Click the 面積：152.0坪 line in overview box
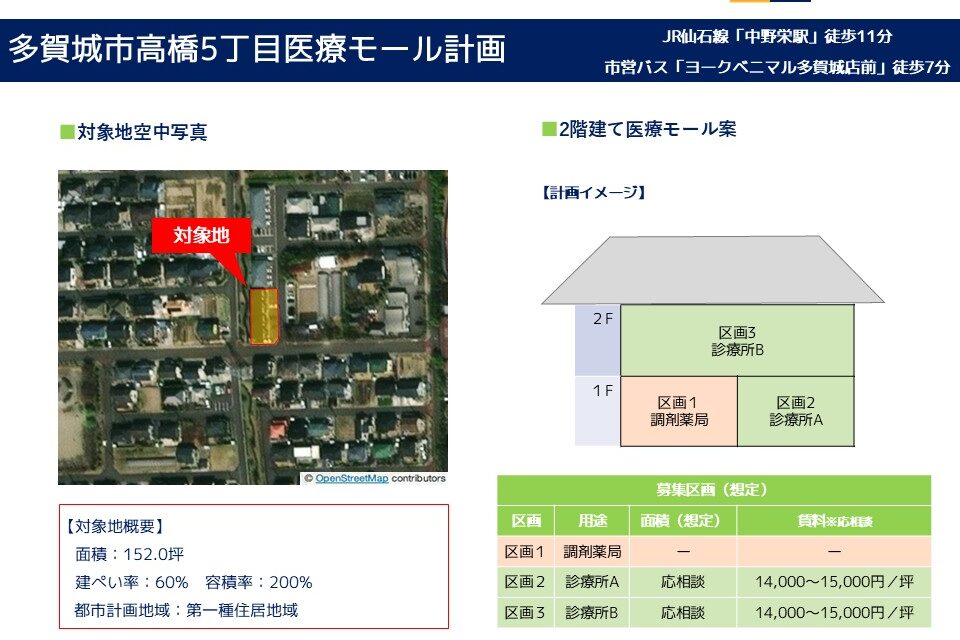This screenshot has width=960, height=640. click(x=130, y=554)
